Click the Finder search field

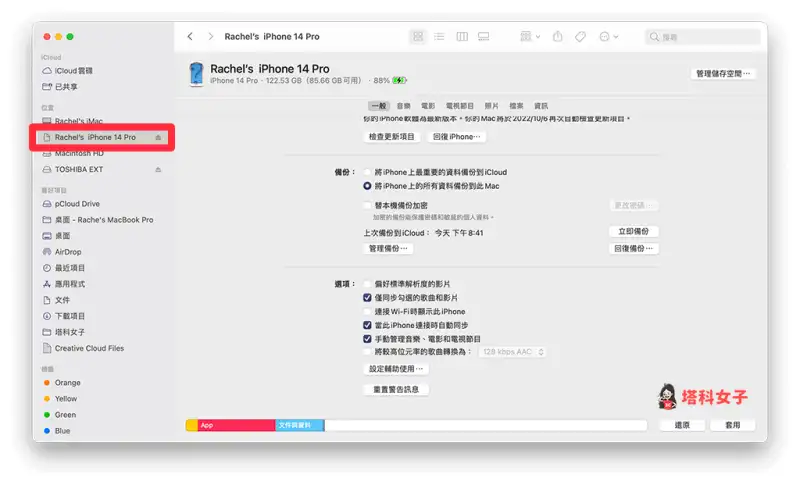tap(702, 37)
